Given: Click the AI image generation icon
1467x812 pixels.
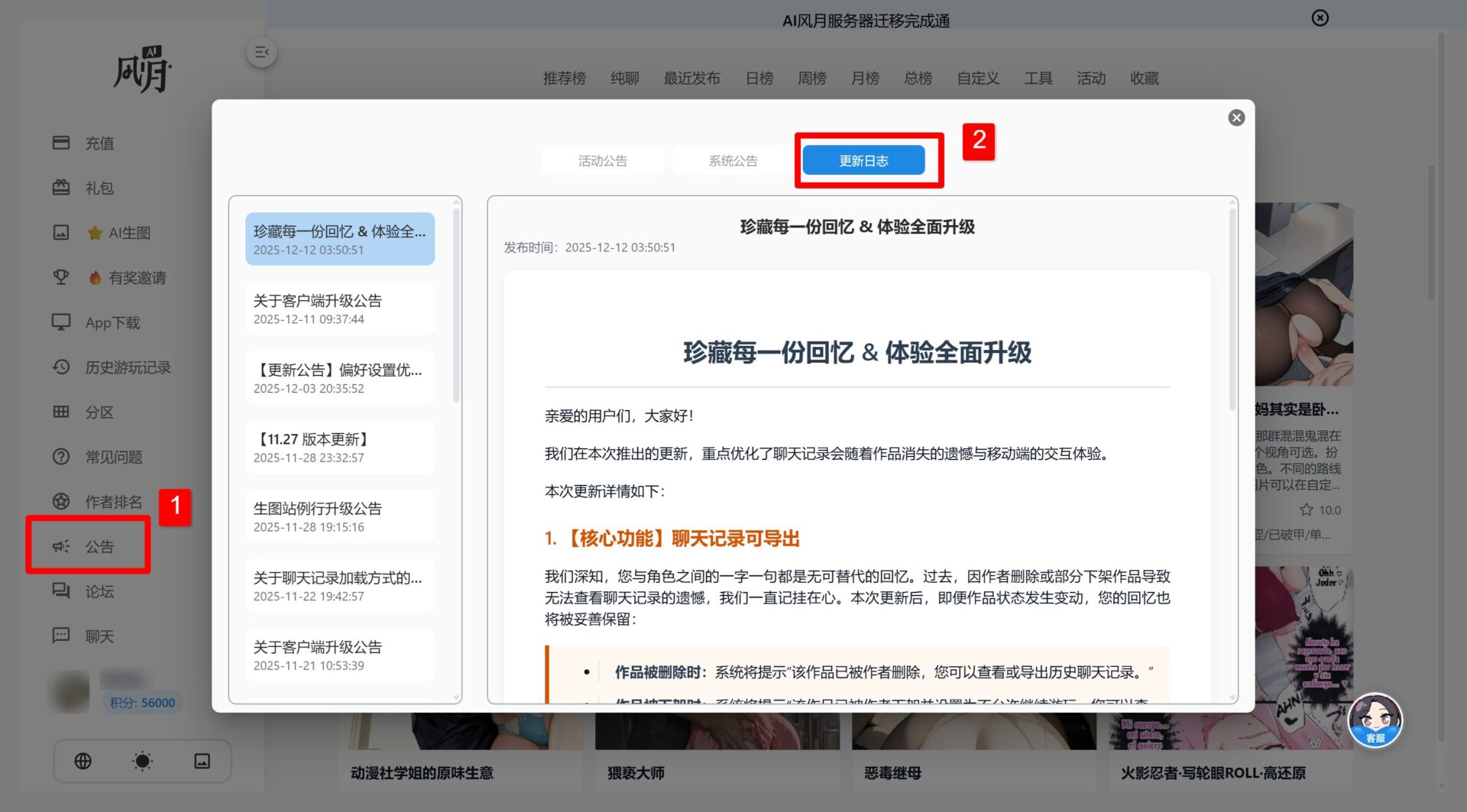Looking at the screenshot, I should tap(61, 233).
